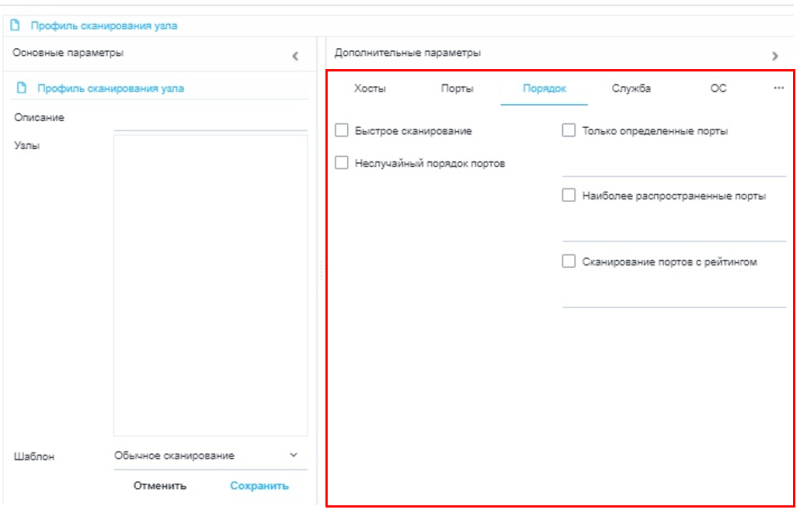Enable the Быстрое сканирование checkbox
Viewport: 800px width, 513px height.
[342, 131]
